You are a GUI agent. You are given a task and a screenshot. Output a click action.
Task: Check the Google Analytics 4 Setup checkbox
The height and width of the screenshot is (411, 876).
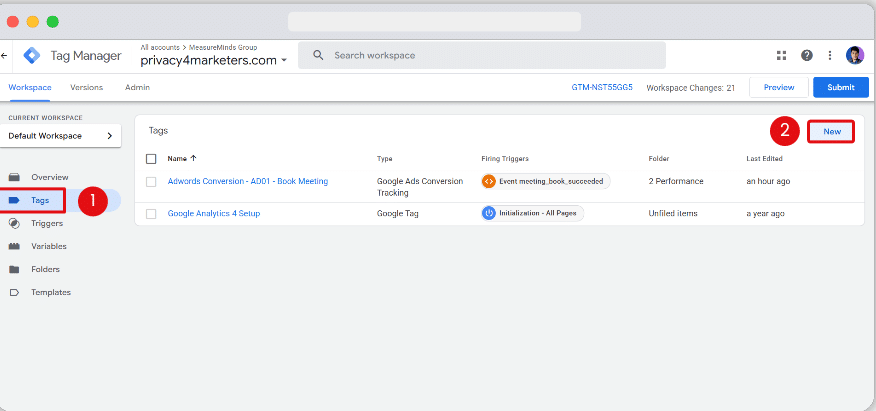[151, 214]
